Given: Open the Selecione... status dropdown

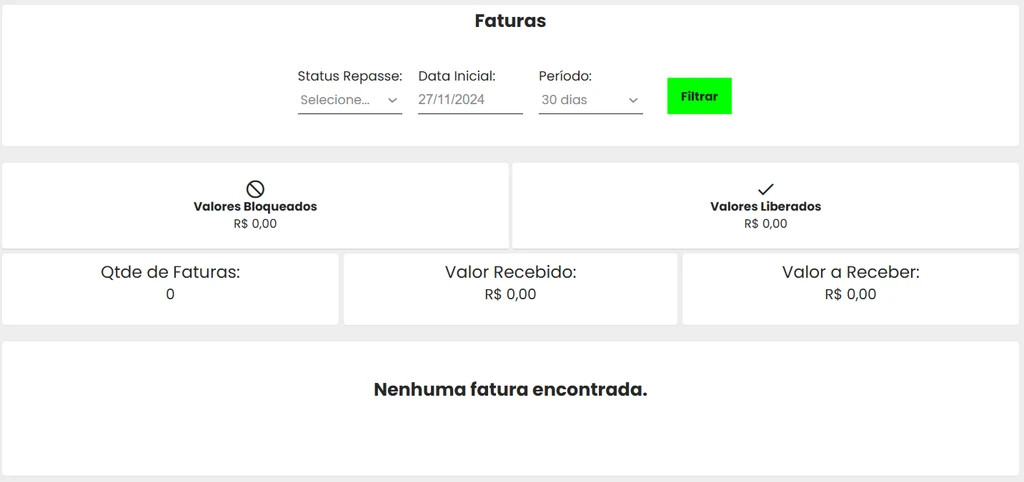Looking at the screenshot, I should (350, 100).
